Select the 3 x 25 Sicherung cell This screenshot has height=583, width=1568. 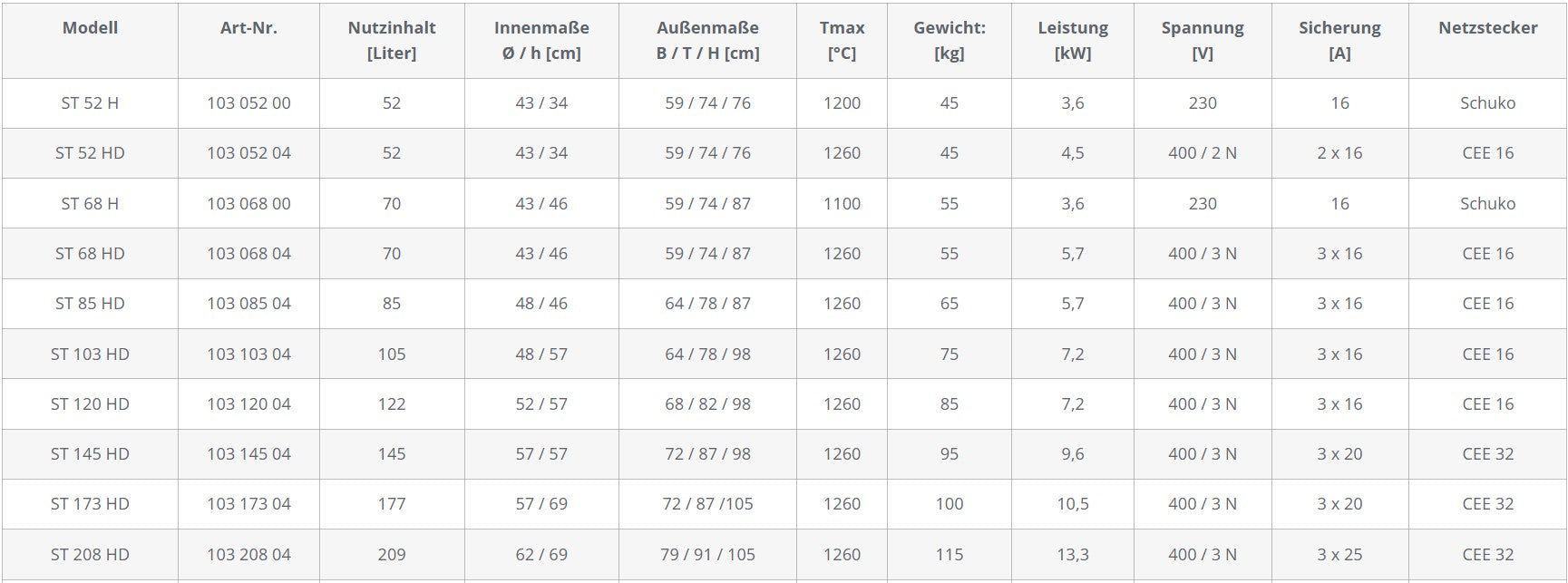click(x=1339, y=555)
